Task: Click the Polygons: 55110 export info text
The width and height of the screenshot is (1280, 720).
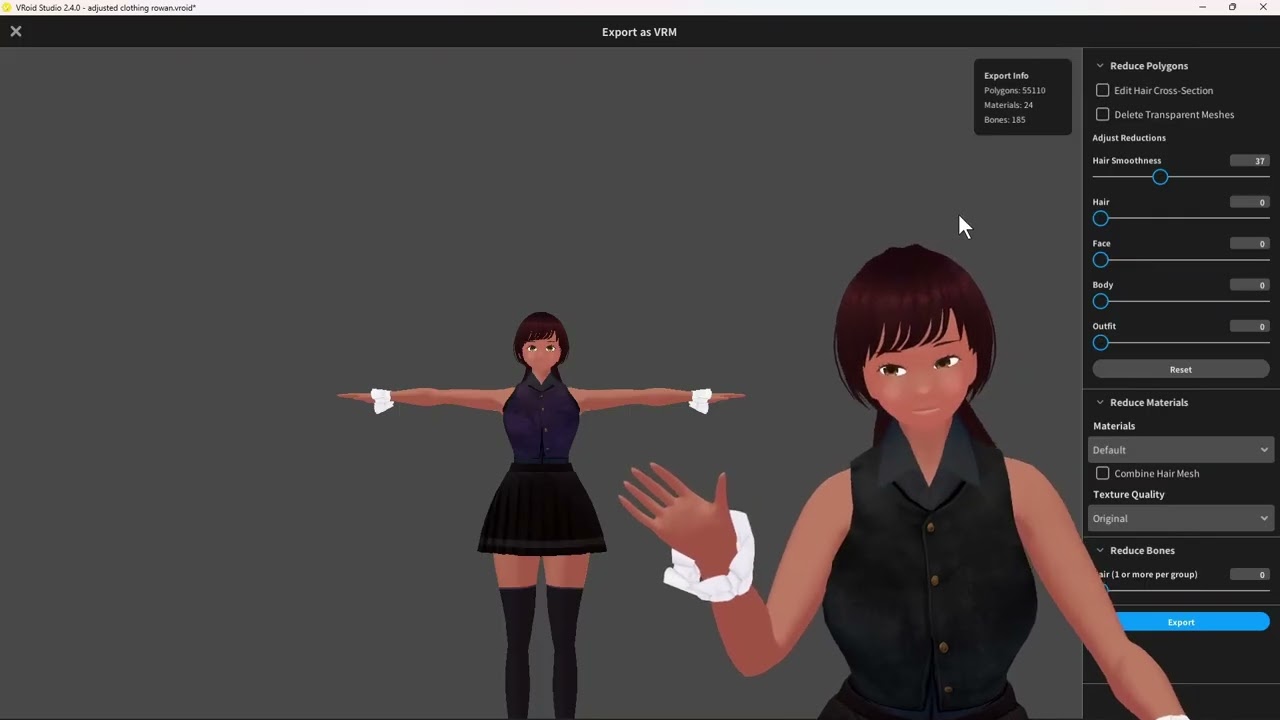Action: [x=1014, y=90]
